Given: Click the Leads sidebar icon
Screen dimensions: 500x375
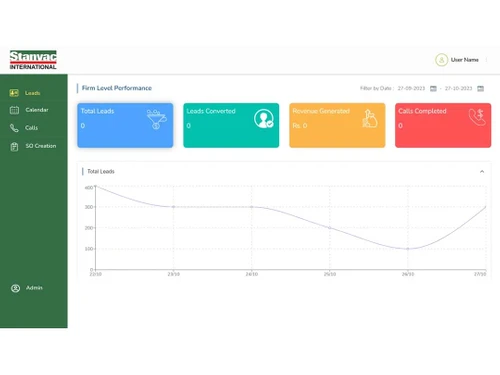Looking at the screenshot, I should (14, 93).
